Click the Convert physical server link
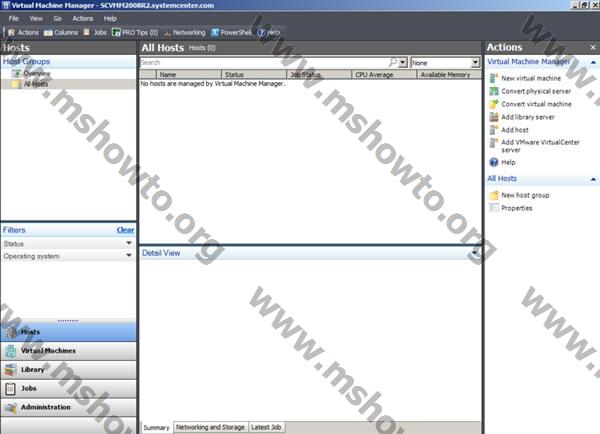The width and height of the screenshot is (600, 434). [536, 91]
